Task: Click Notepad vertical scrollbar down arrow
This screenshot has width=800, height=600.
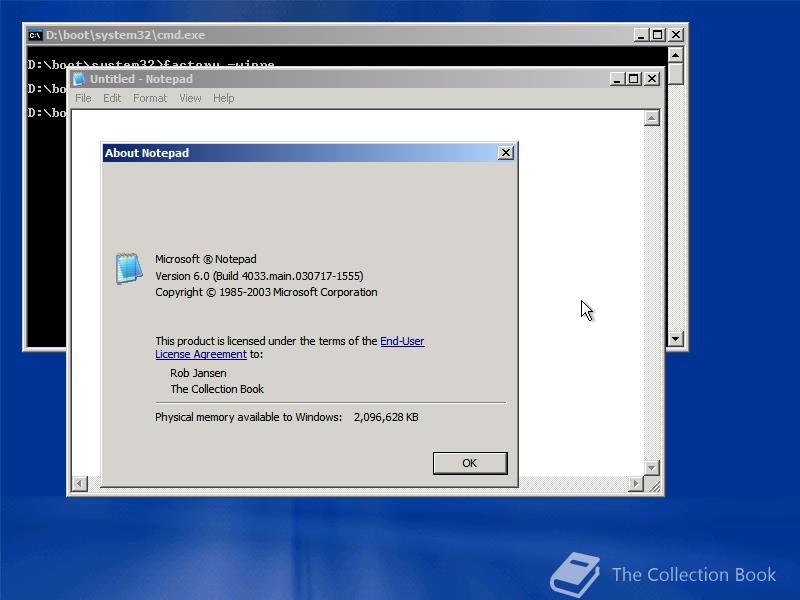Action: (x=652, y=467)
